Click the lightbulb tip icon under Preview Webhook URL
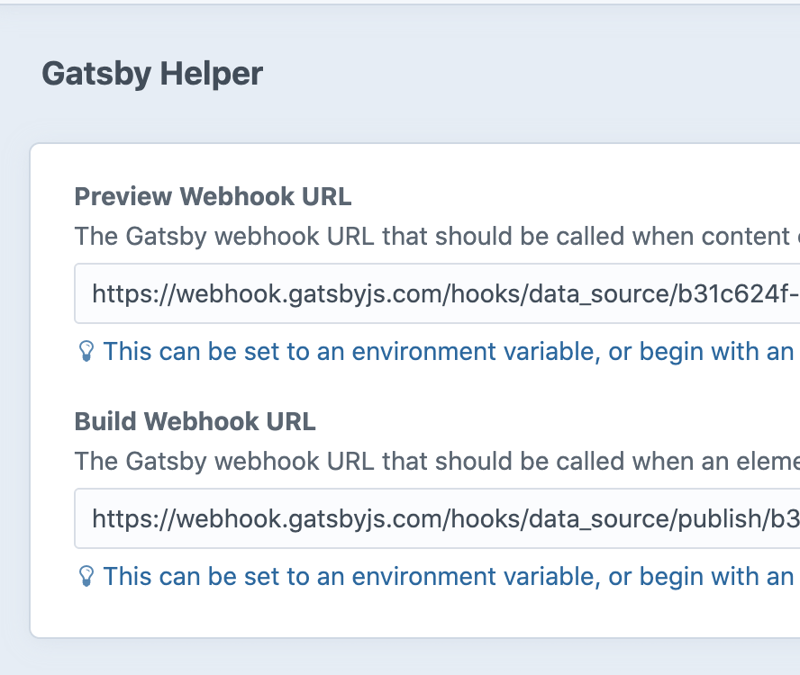Image resolution: width=800 pixels, height=675 pixels. pos(86,351)
